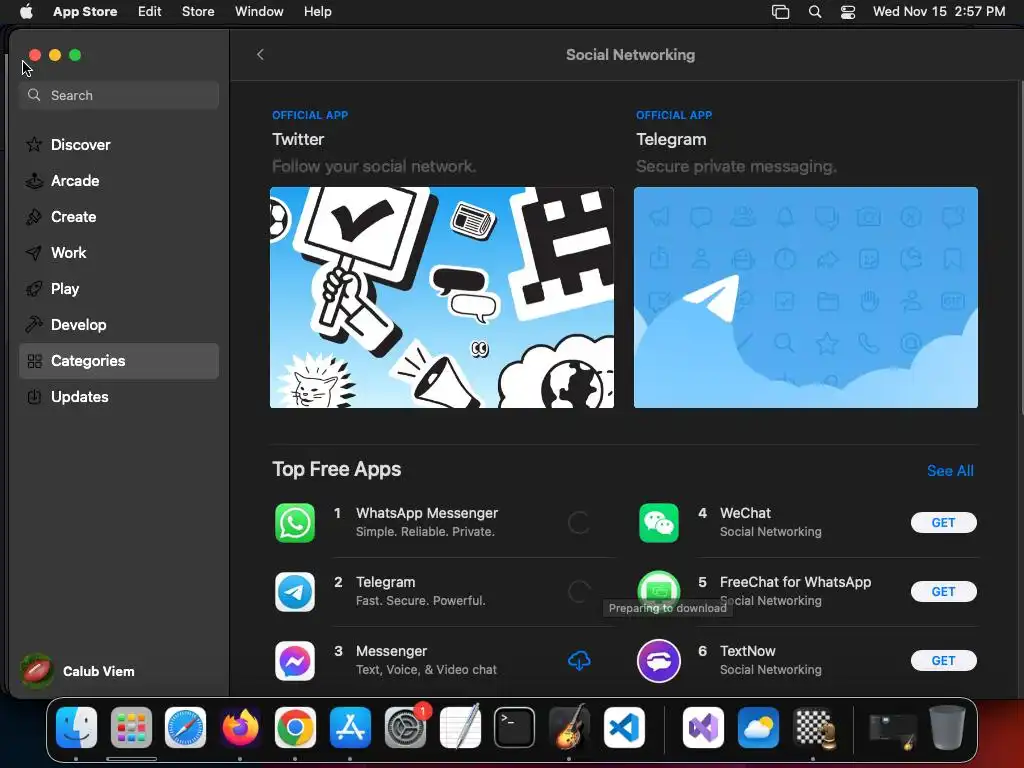Open Categories in the sidebar
Image resolution: width=1024 pixels, height=768 pixels.
pos(119,360)
